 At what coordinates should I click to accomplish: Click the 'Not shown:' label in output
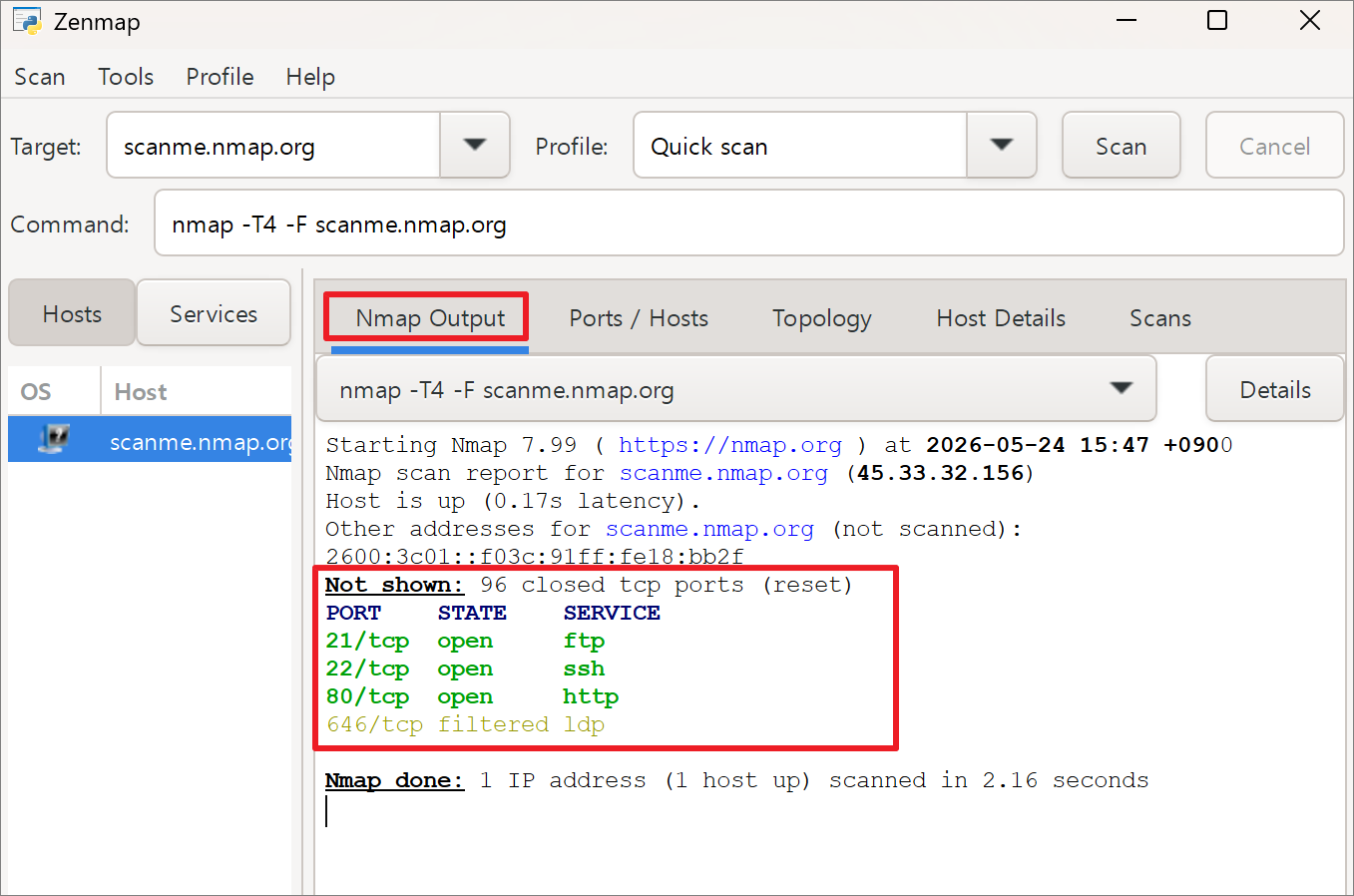point(395,585)
